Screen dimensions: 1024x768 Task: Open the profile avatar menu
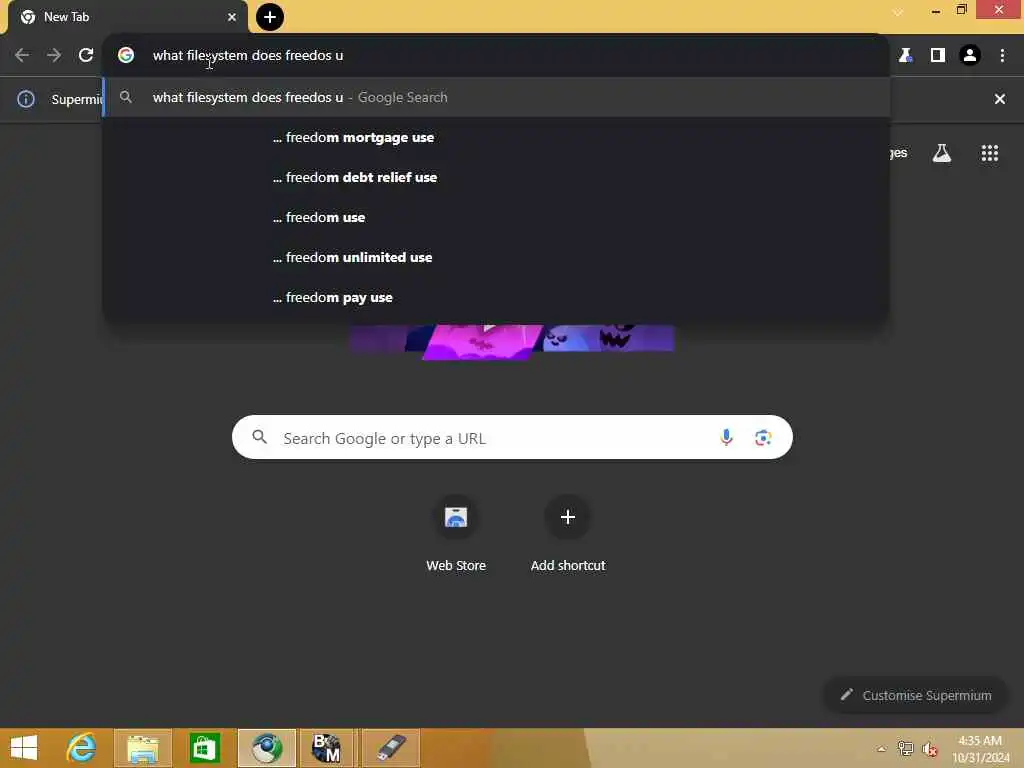point(970,56)
